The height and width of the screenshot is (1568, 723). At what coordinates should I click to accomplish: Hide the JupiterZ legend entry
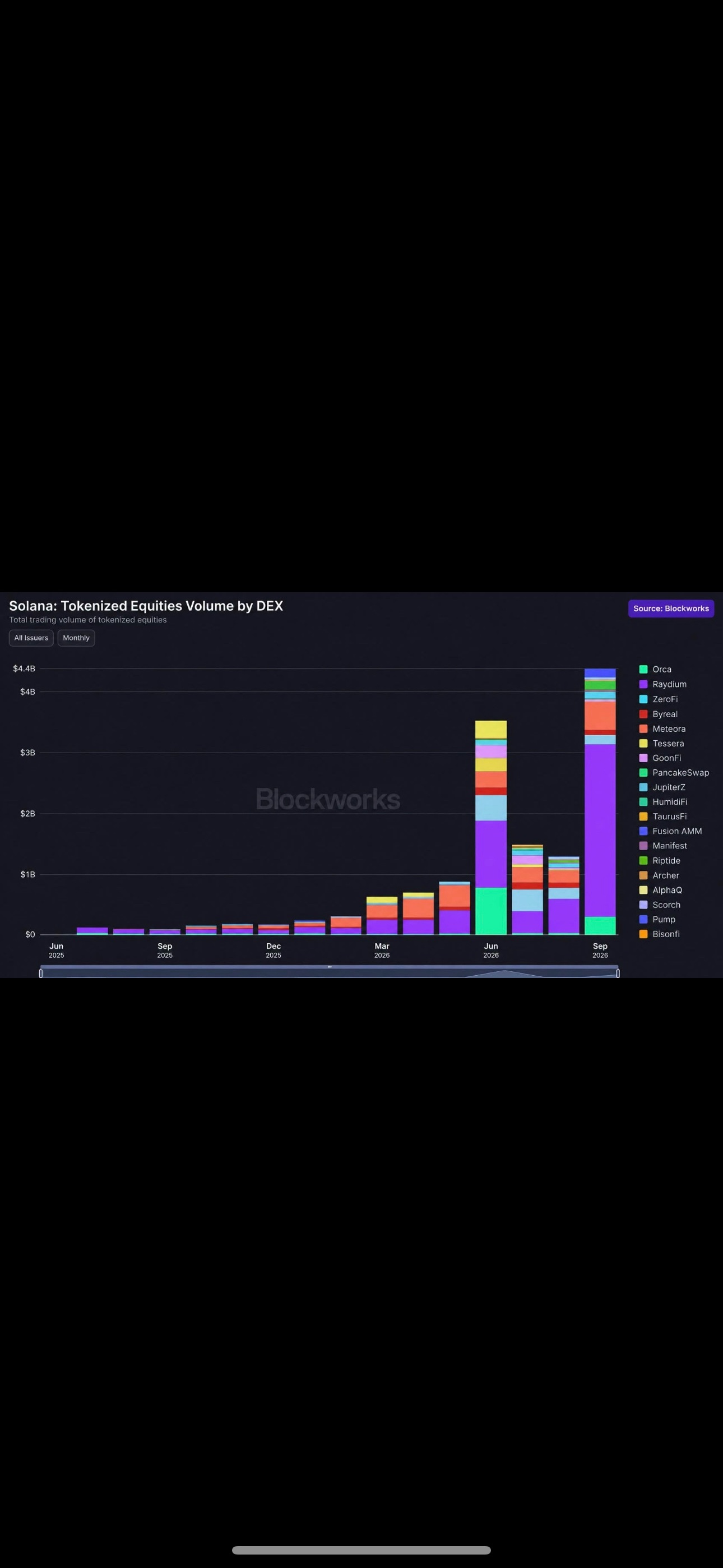point(662,787)
